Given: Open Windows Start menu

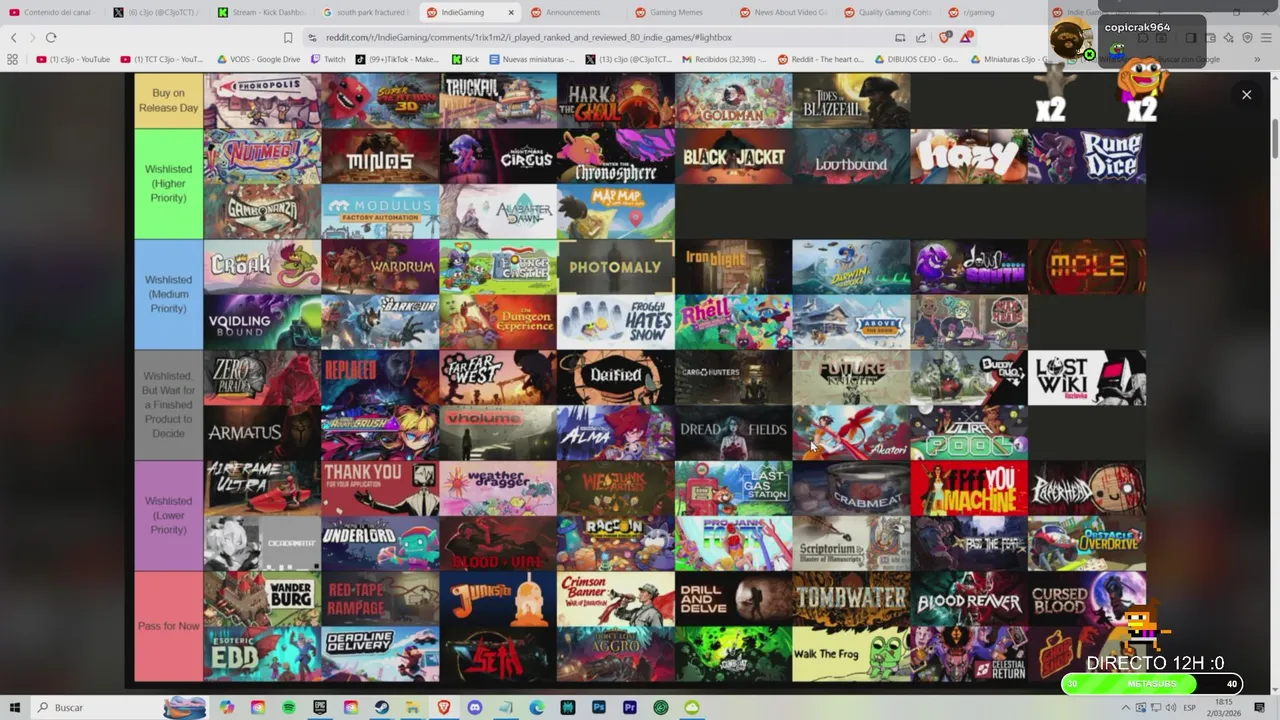Looking at the screenshot, I should pos(15,707).
